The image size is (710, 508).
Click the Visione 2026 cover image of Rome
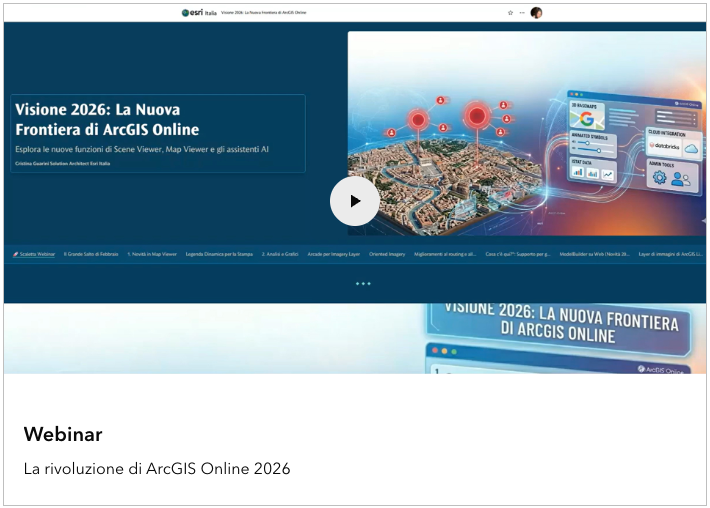click(x=527, y=133)
